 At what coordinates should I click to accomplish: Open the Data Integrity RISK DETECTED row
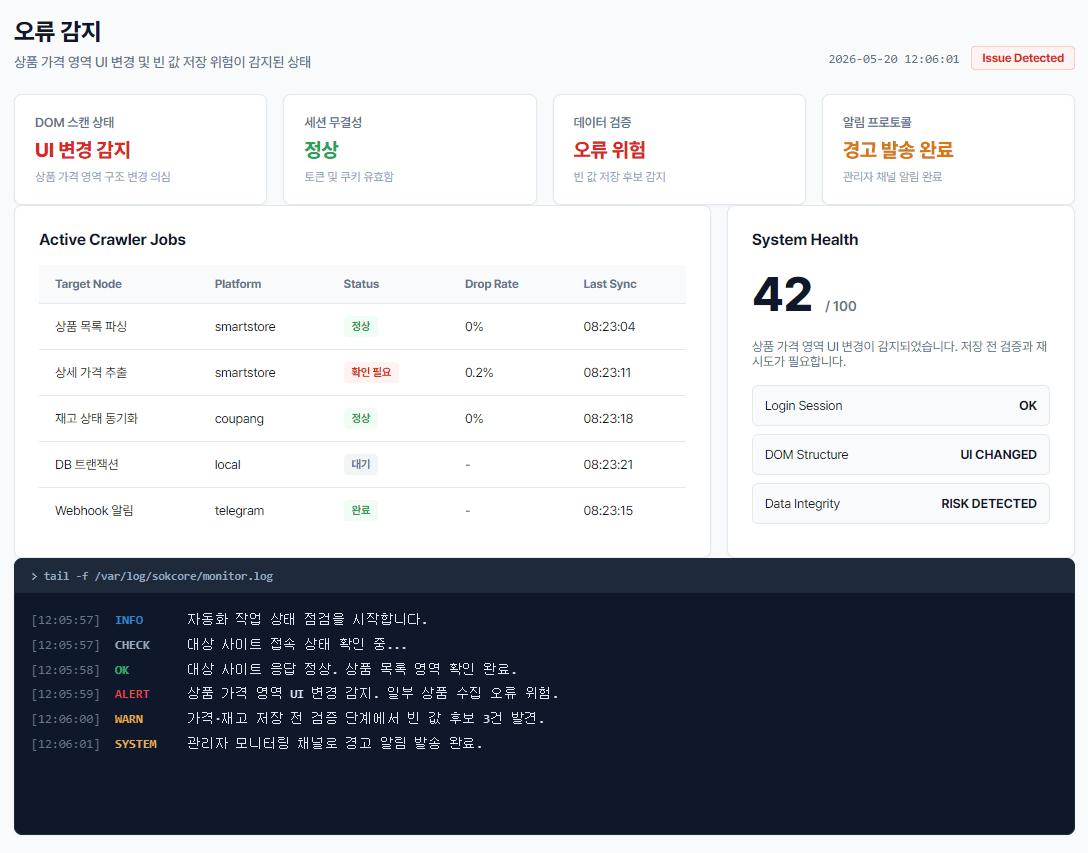901,503
